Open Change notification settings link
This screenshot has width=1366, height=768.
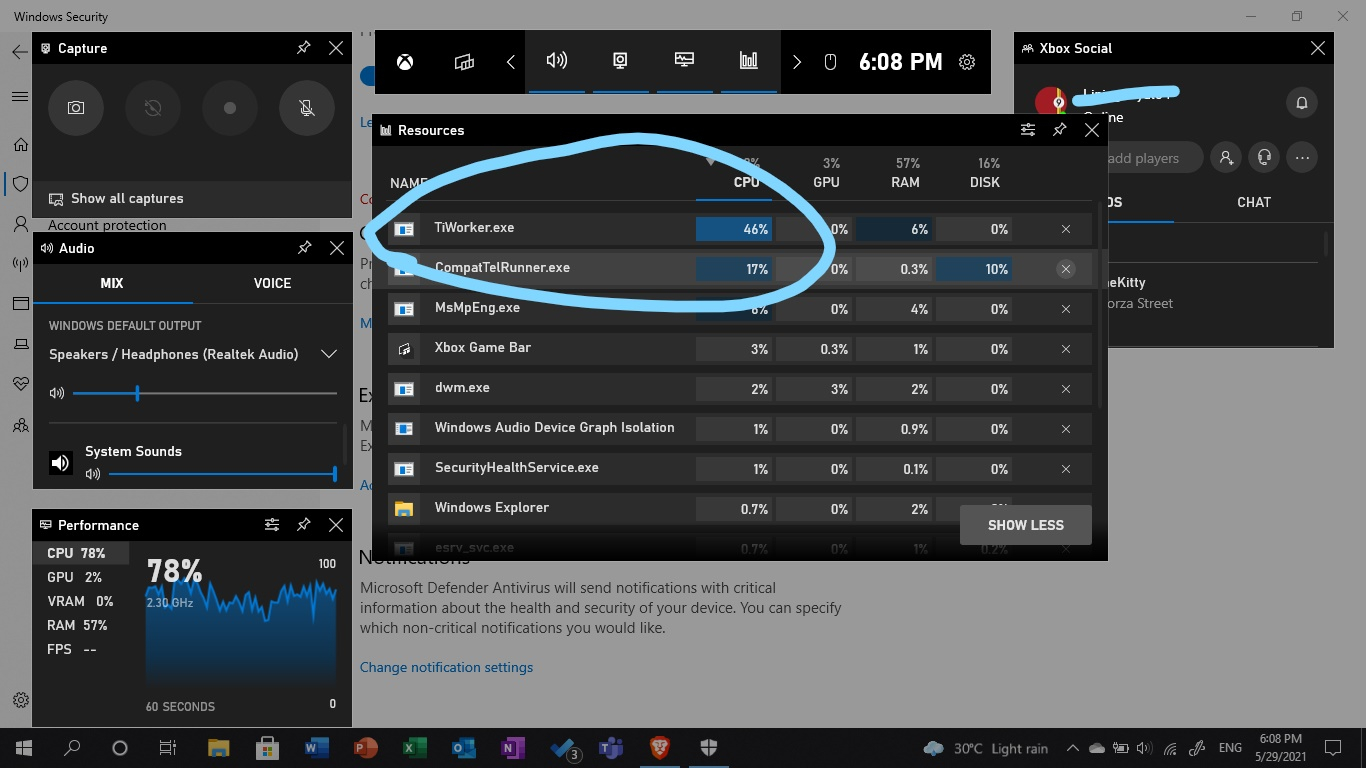(x=446, y=667)
